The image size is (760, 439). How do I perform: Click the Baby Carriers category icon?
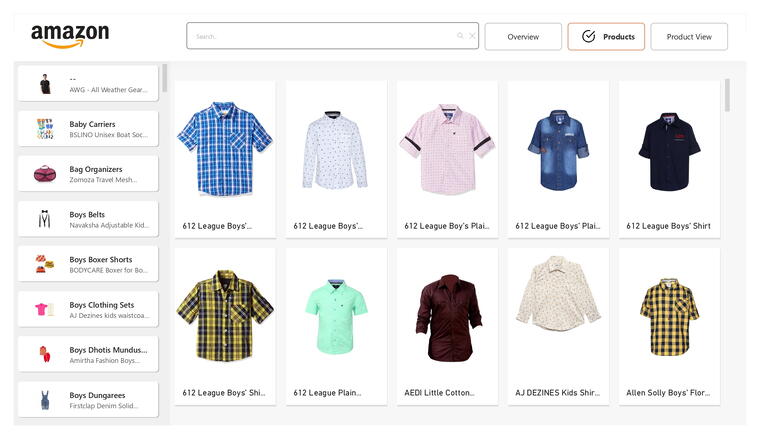coord(45,129)
